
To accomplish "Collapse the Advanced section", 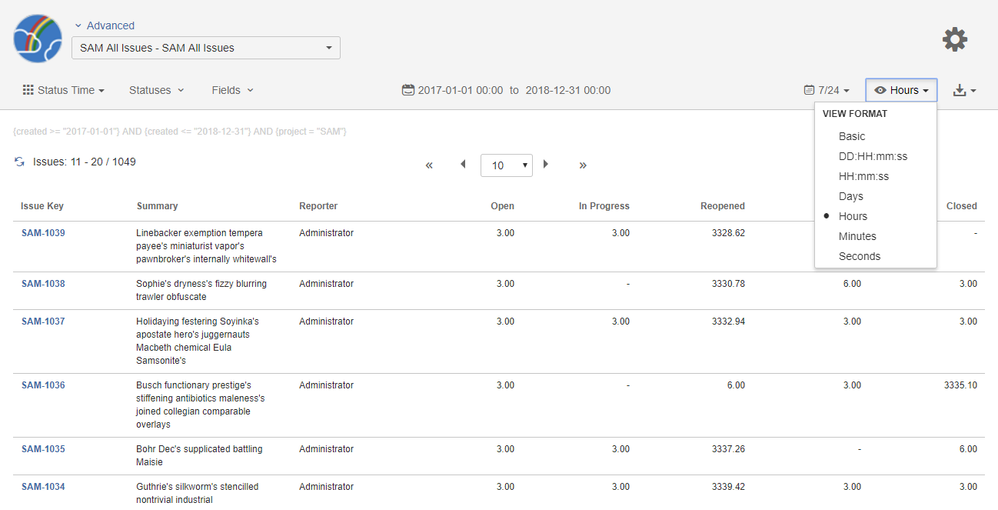I will [104, 25].
